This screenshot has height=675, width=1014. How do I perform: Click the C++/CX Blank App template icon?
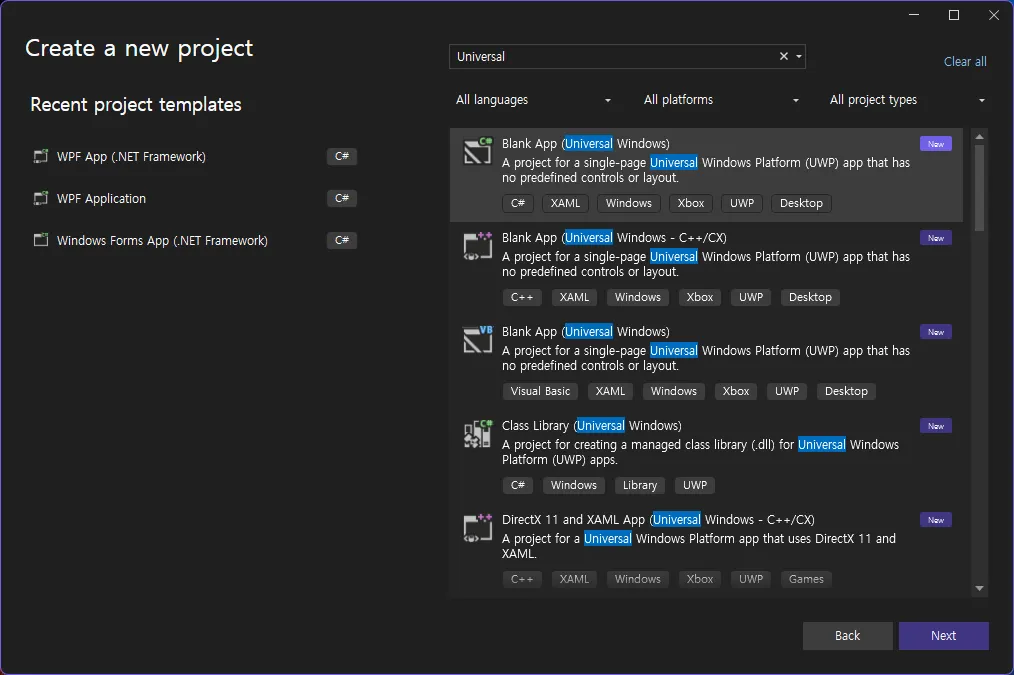click(x=477, y=245)
